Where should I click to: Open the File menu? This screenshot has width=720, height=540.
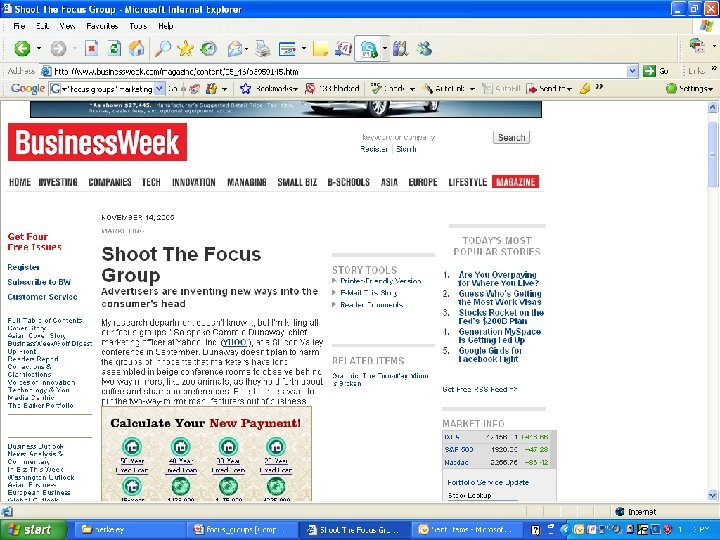coord(19,26)
